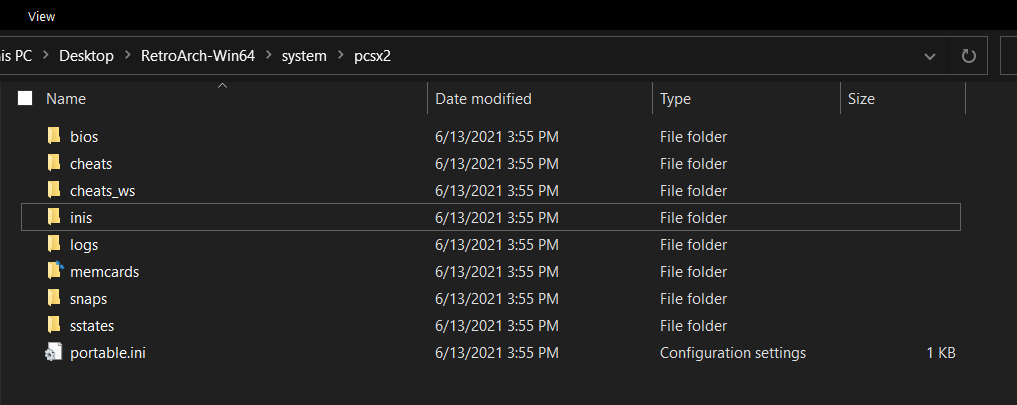
Task: Click the bios folder icon
Action: pyautogui.click(x=54, y=136)
